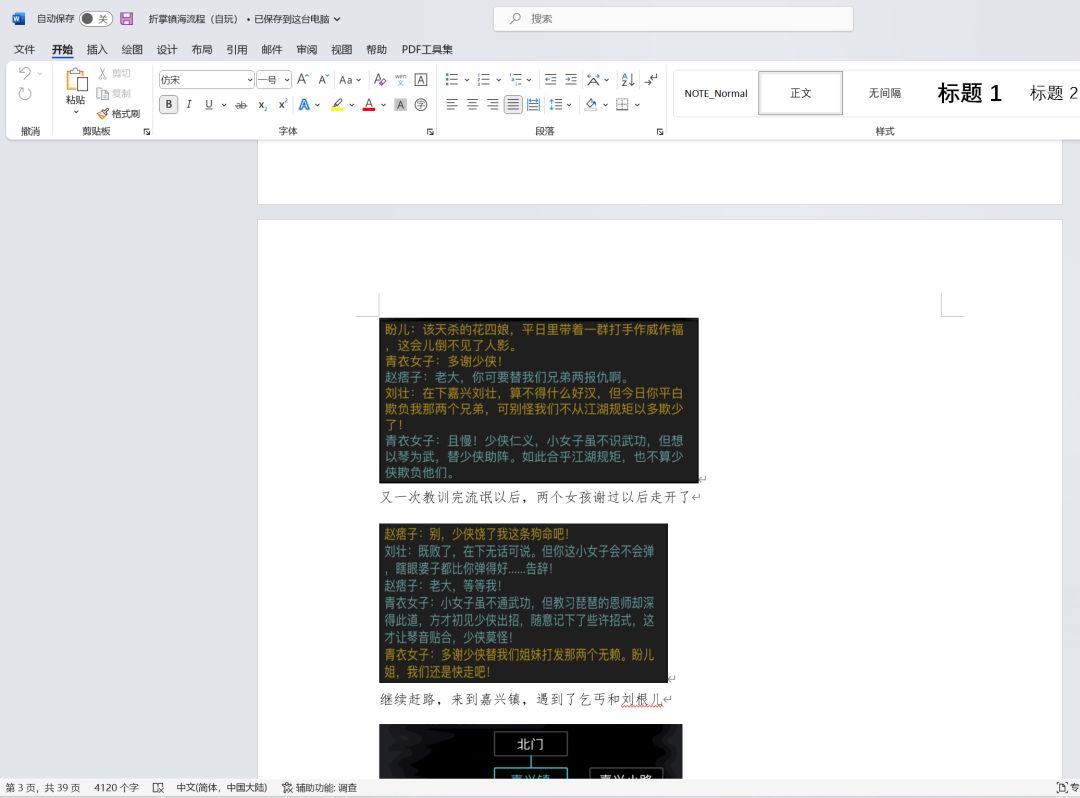Increase font size with the A^ icon
Viewport: 1080px width, 798px height.
click(303, 80)
